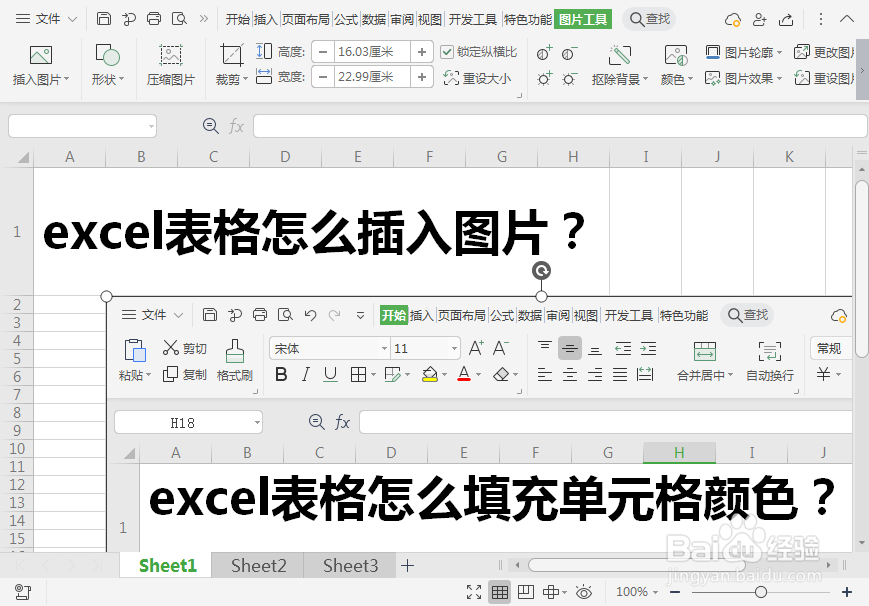Click the Save icon in quick access toolbar
This screenshot has width=869, height=606.
tap(103, 18)
